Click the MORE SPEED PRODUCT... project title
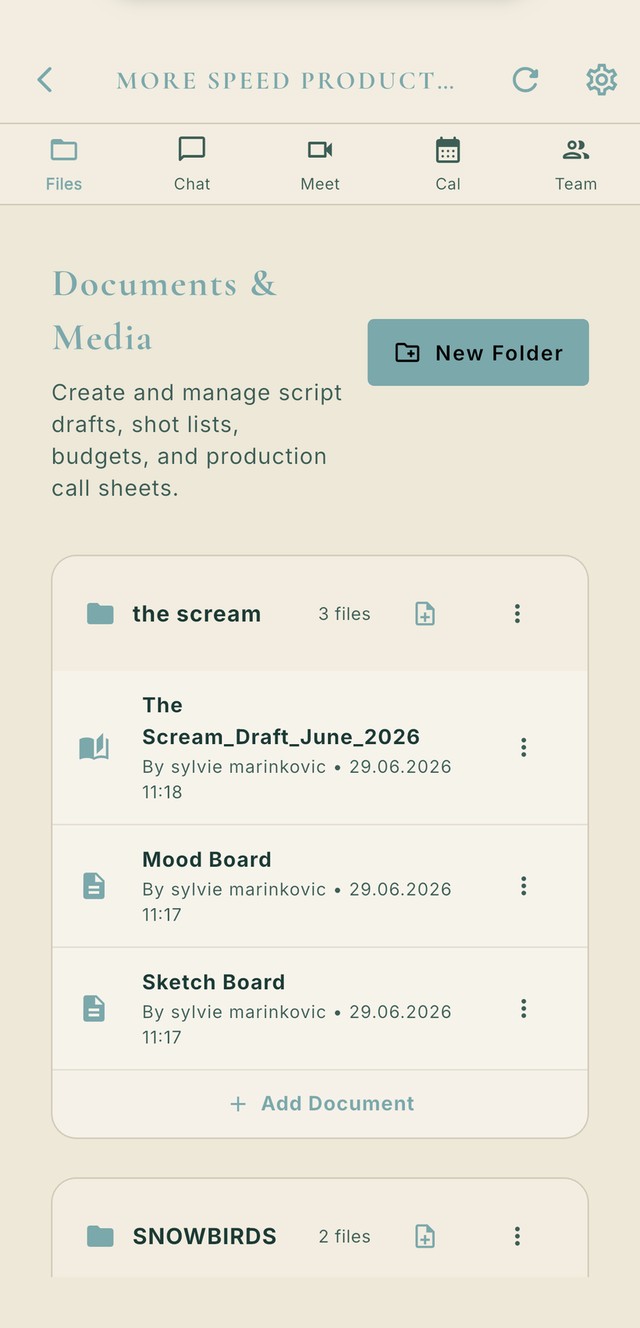 click(x=286, y=81)
